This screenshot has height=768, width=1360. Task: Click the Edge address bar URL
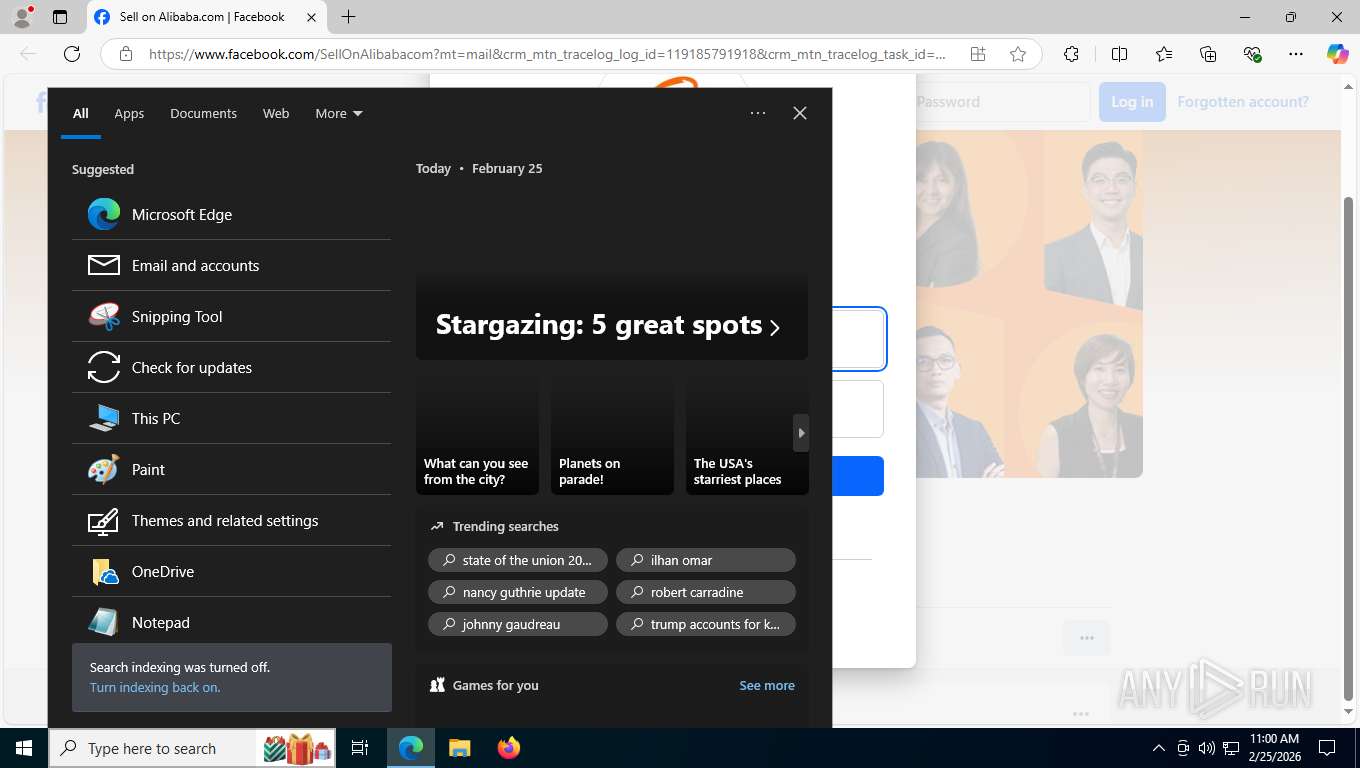pos(547,54)
